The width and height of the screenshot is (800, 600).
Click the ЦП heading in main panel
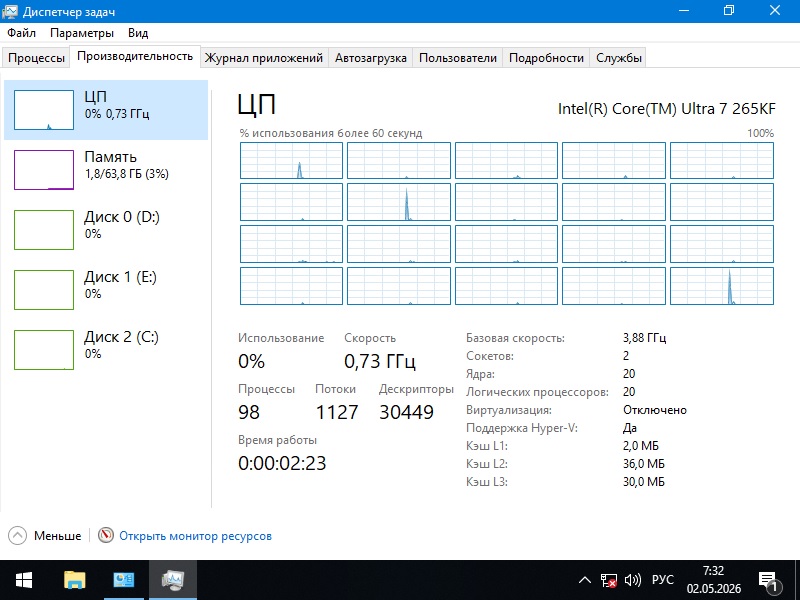[x=257, y=105]
